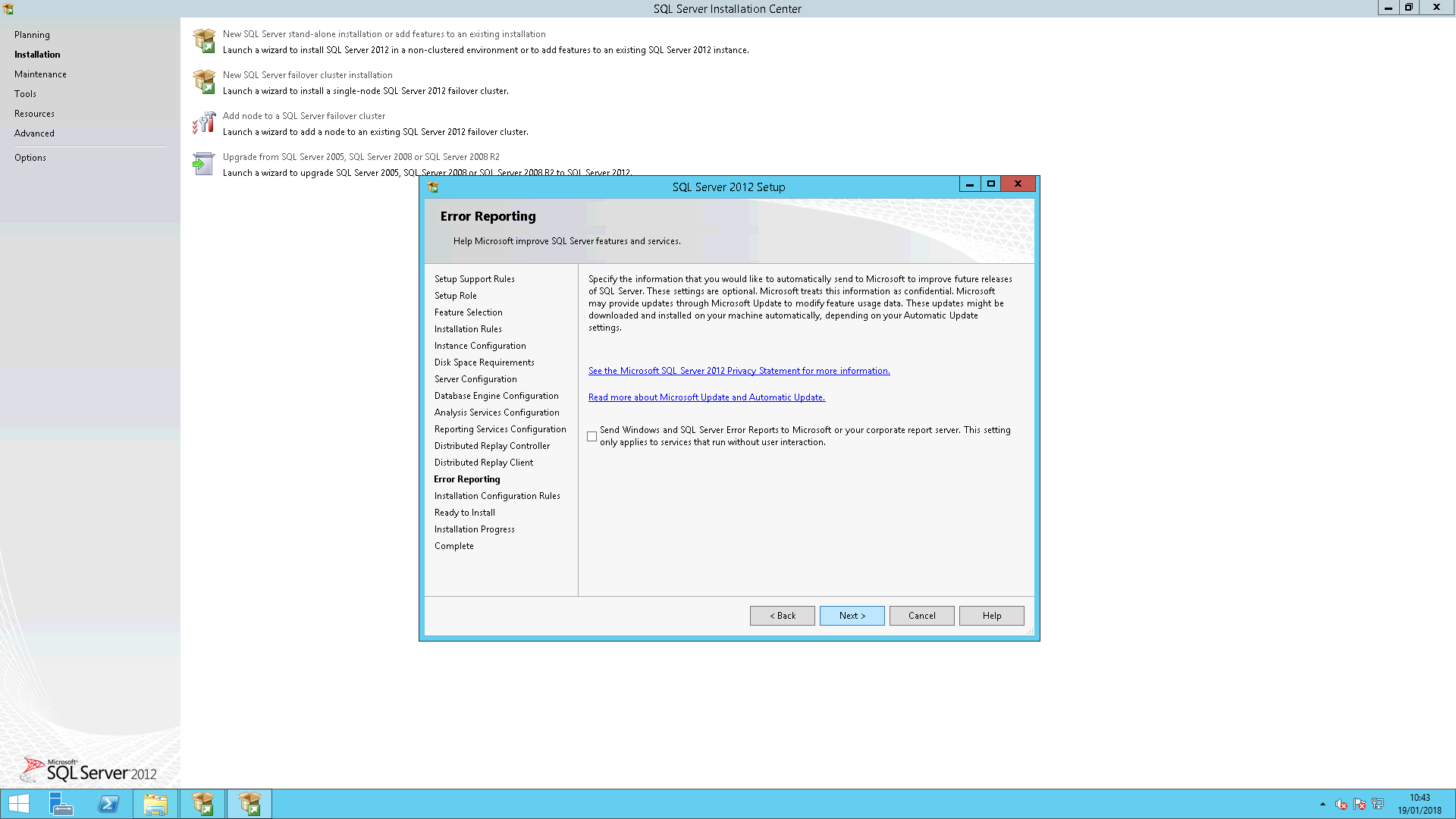1456x819 pixels.
Task: Click New SQL Server stand-alone installation link
Action: coord(384,34)
